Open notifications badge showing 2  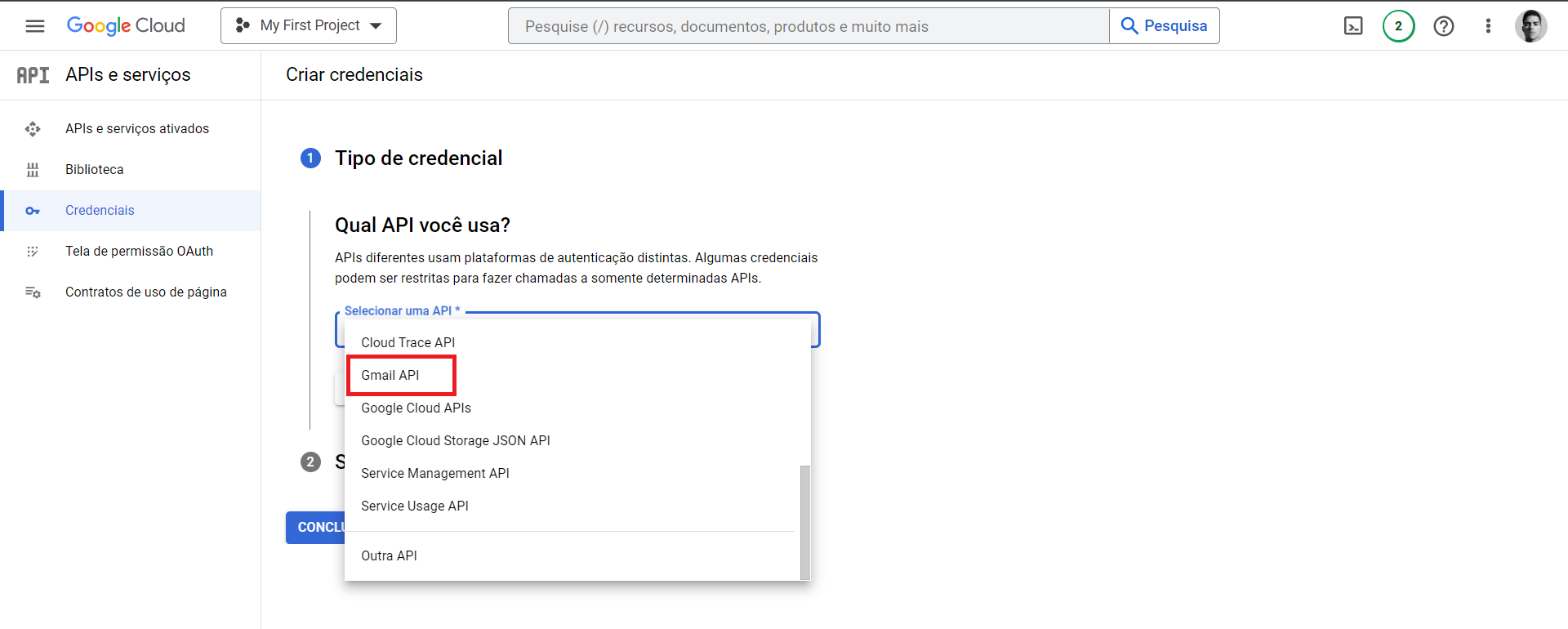(x=1398, y=26)
